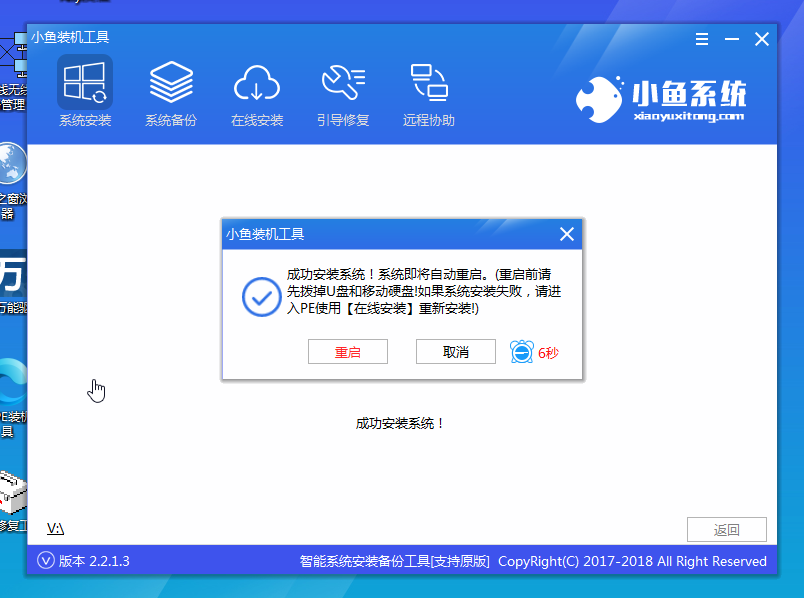The image size is (804, 598).
Task: Click the blue checkmark success icon
Action: (x=262, y=297)
